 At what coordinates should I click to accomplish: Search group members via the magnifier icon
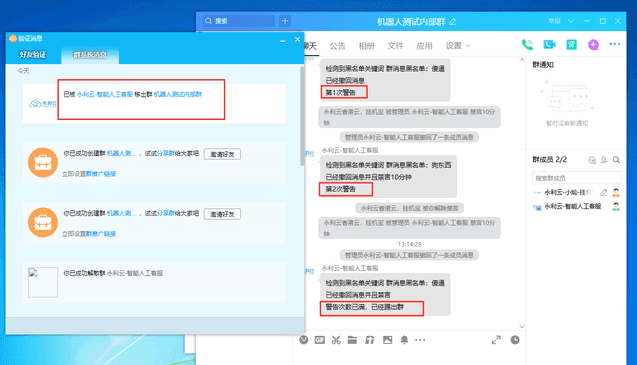tap(616, 160)
